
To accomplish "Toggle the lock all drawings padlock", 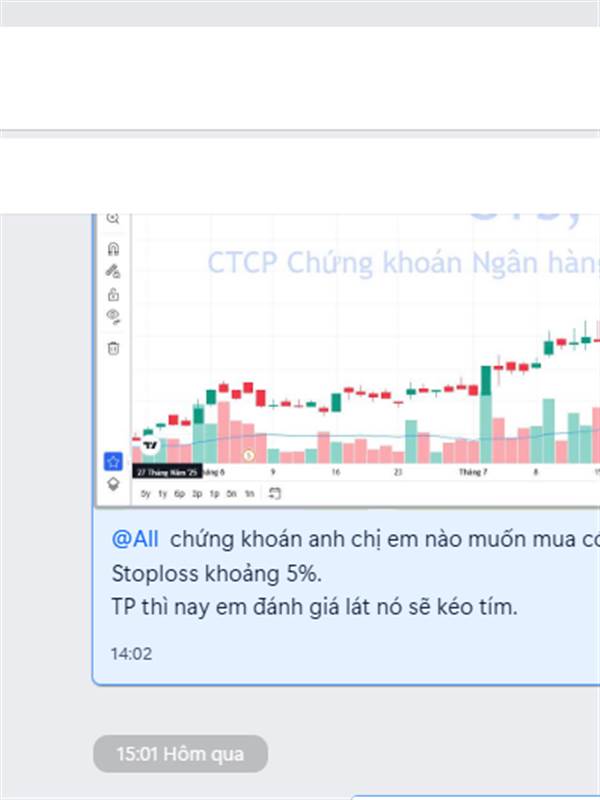I will click(113, 294).
